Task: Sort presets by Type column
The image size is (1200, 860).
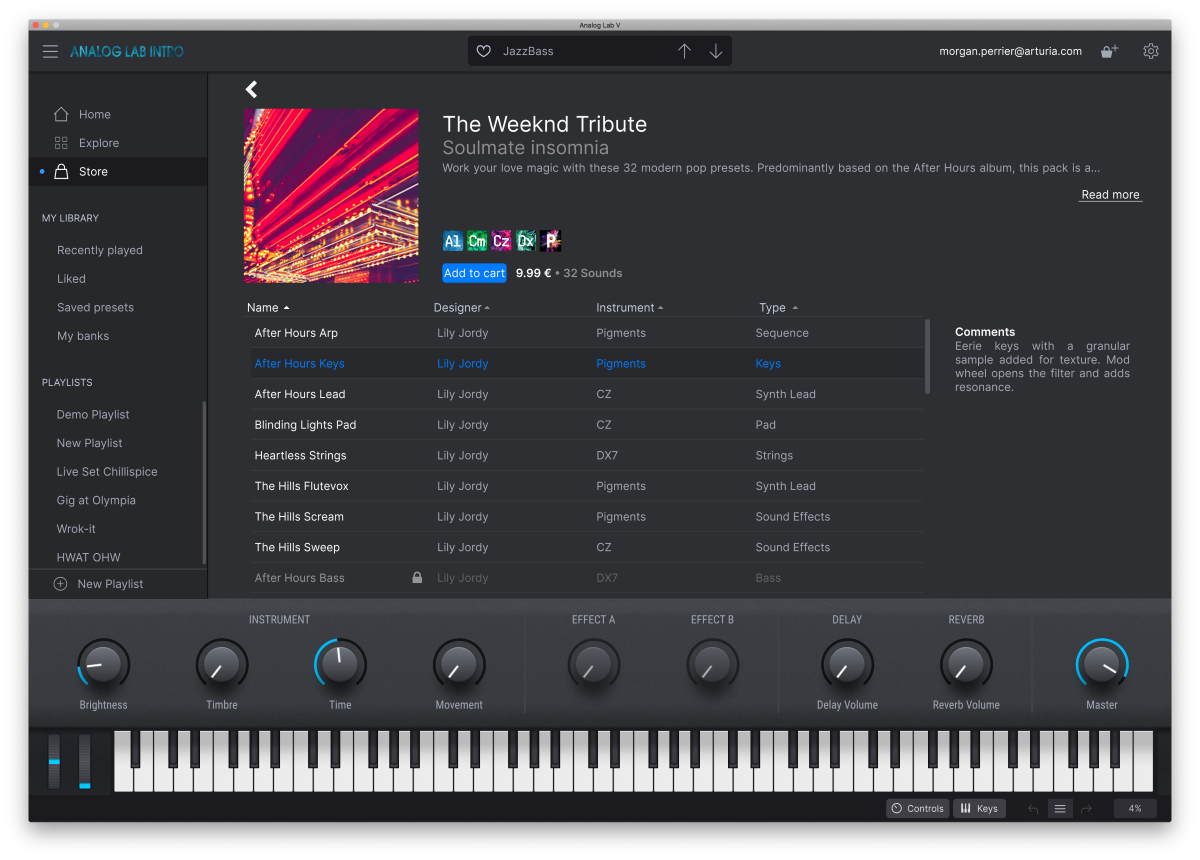Action: (x=778, y=308)
